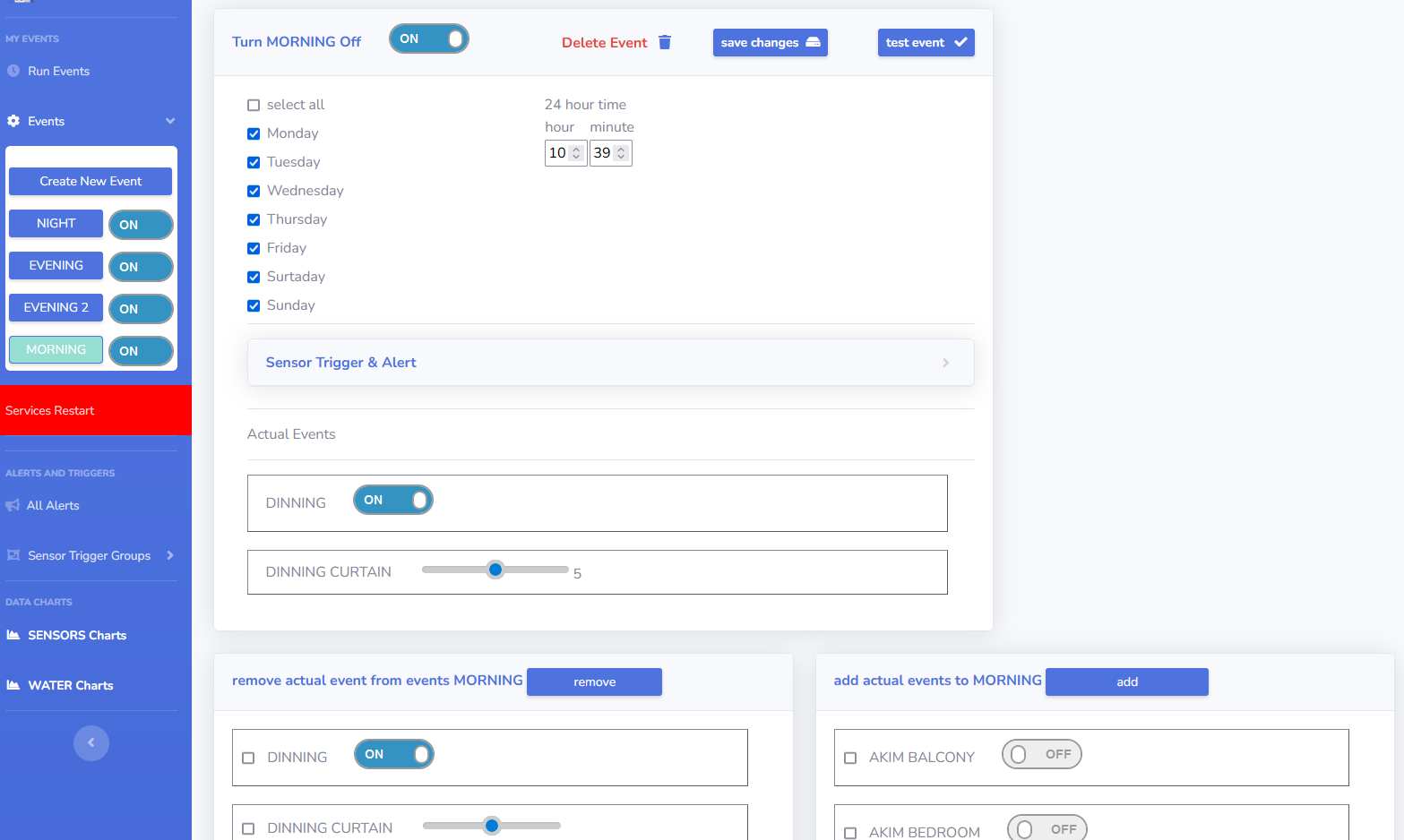Click the hour input field
The image size is (1404, 840).
pyautogui.click(x=557, y=153)
